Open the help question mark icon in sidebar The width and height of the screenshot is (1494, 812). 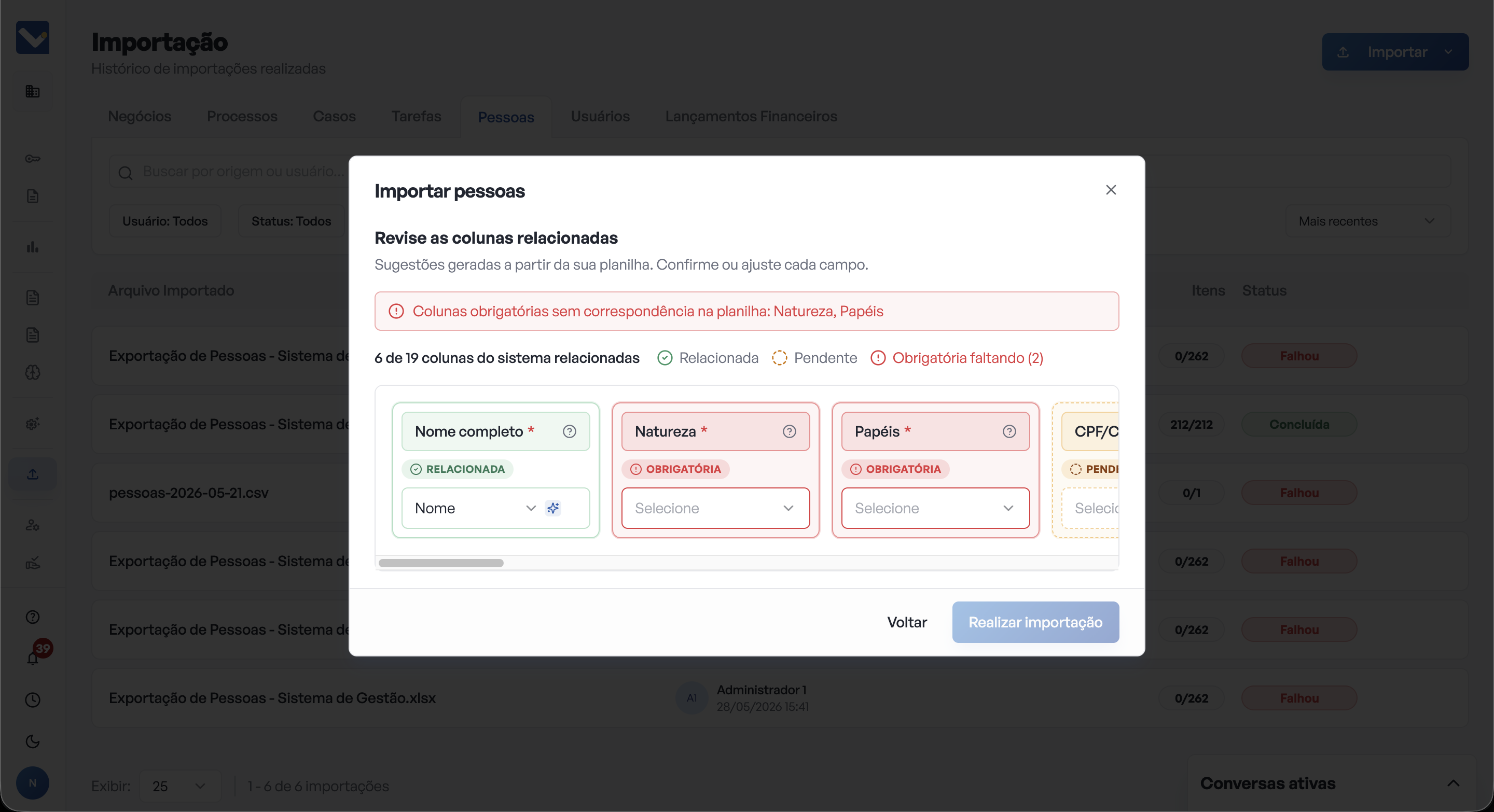[x=33, y=617]
